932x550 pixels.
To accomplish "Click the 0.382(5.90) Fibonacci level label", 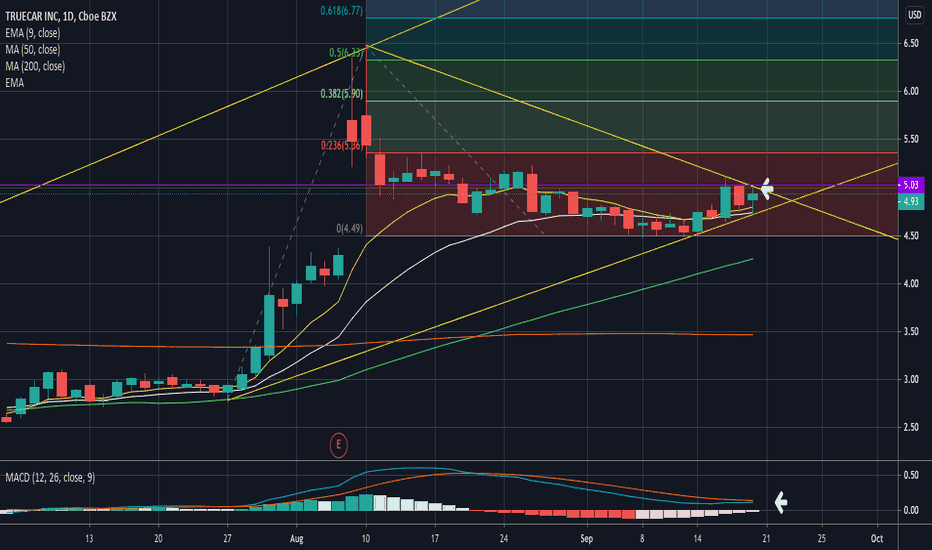I will point(341,93).
